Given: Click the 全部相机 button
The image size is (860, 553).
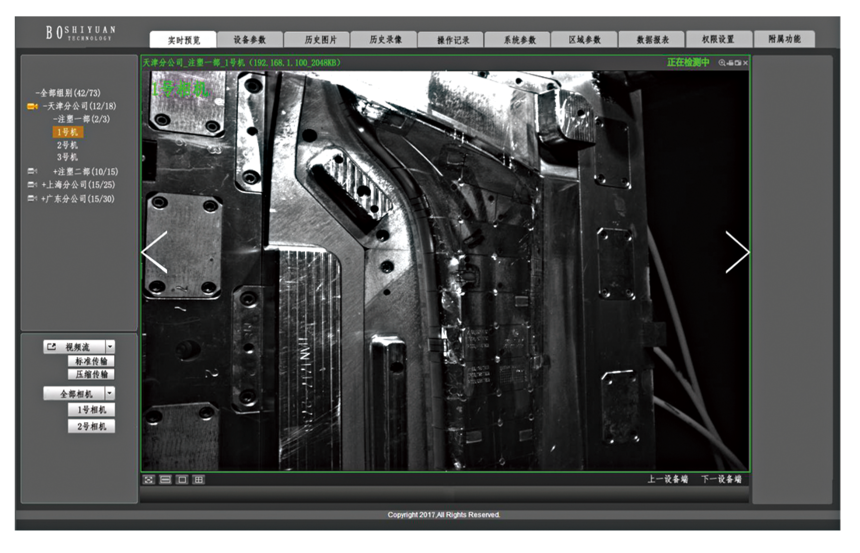Looking at the screenshot, I should point(74,393).
